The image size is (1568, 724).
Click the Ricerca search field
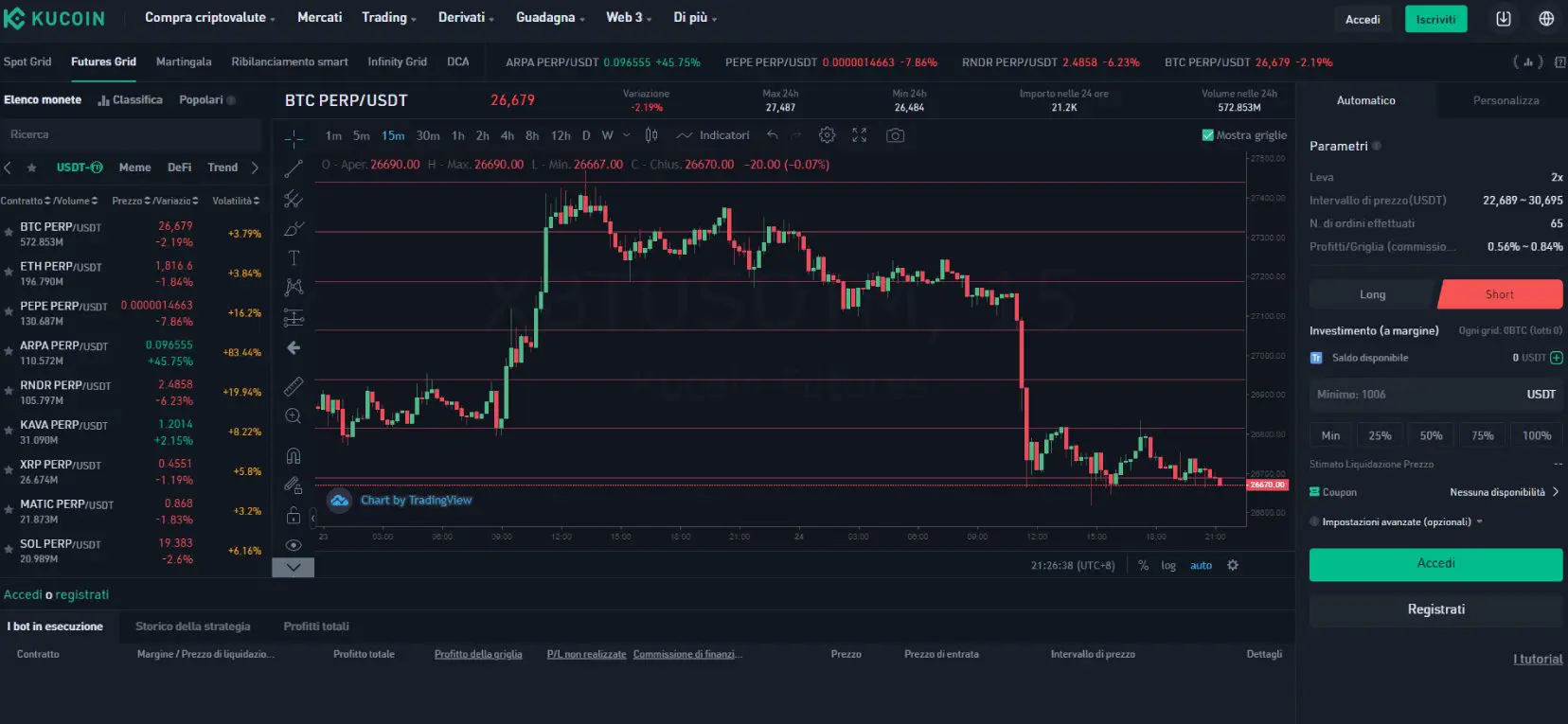tap(132, 134)
